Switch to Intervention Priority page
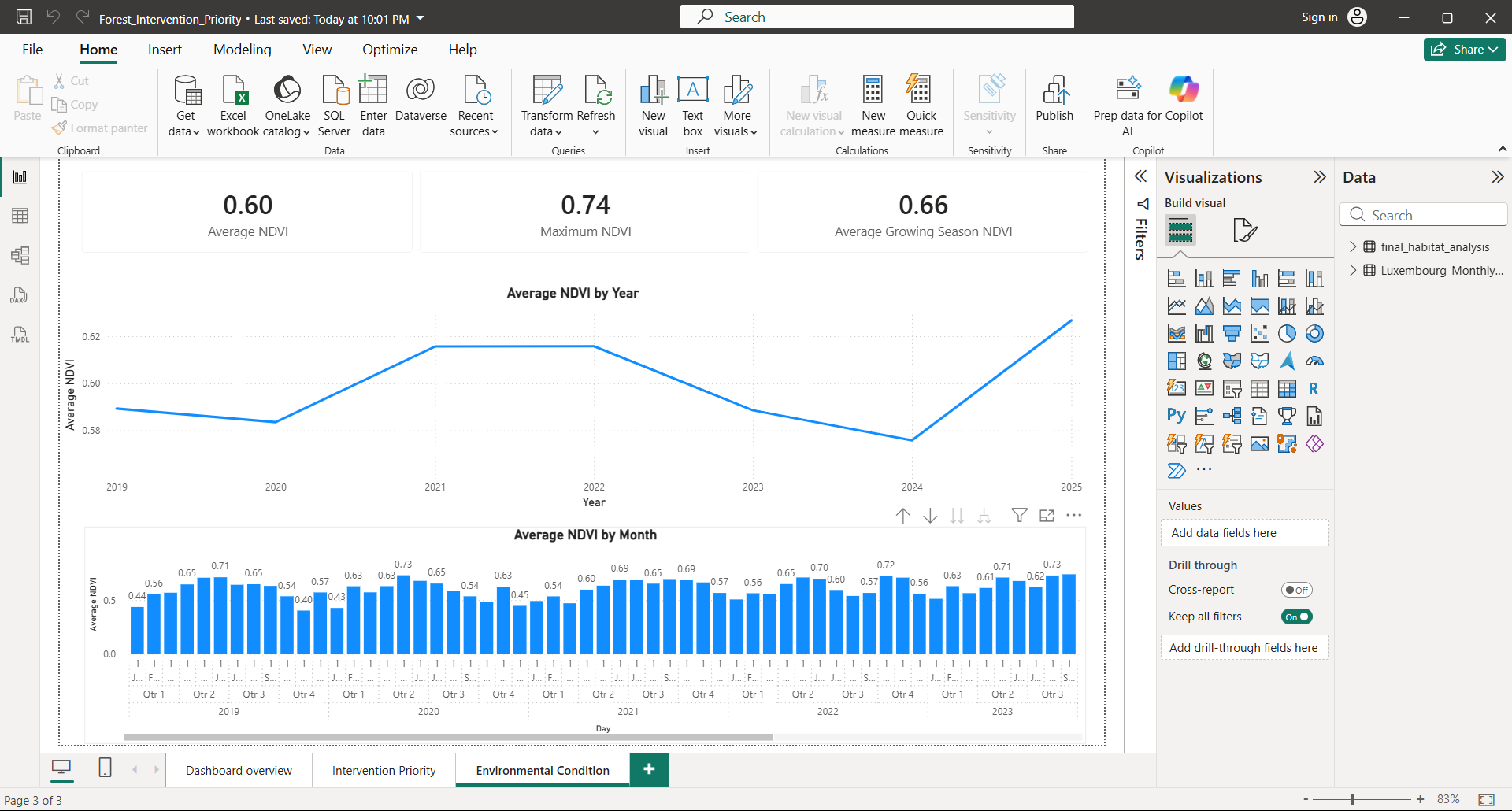 click(384, 770)
